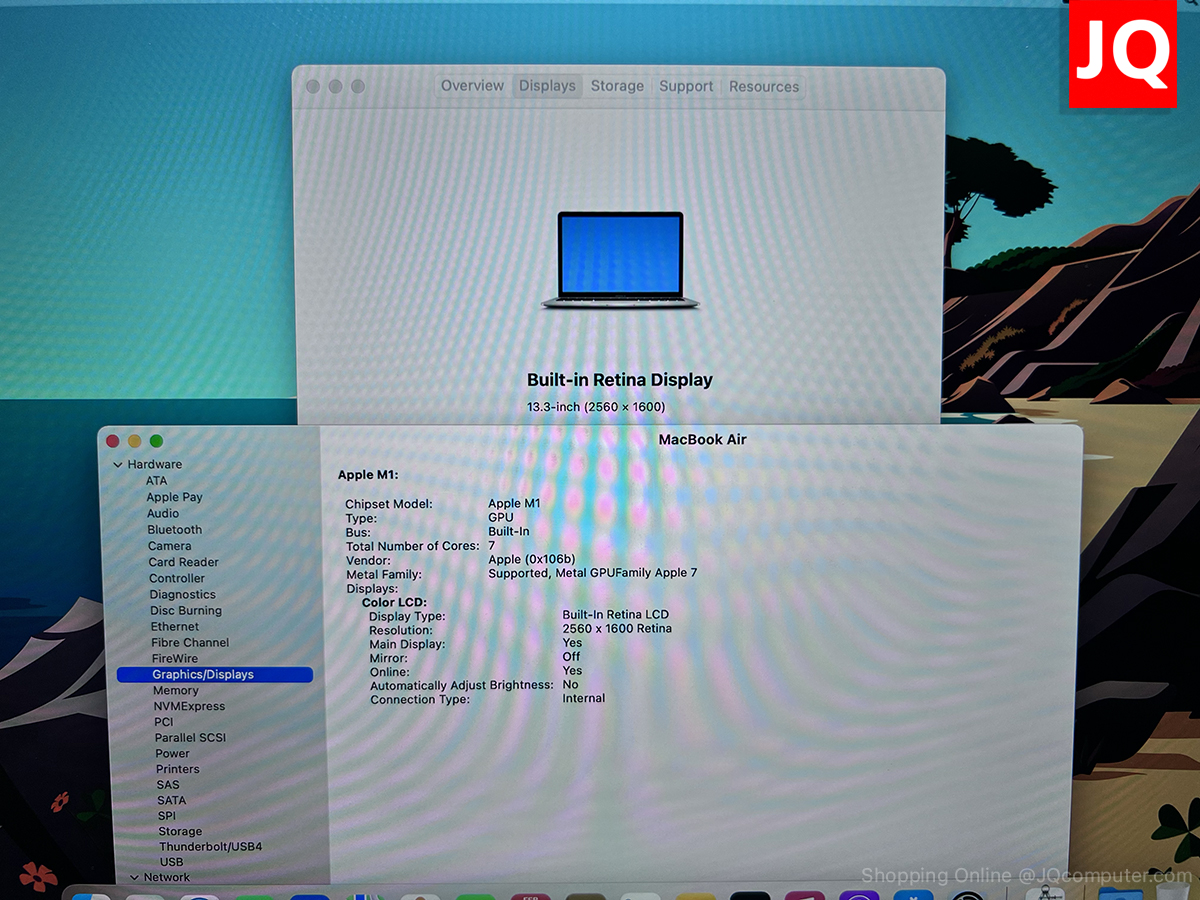1200x900 pixels.
Task: Click the 'Mirror:' label
Action: click(388, 659)
